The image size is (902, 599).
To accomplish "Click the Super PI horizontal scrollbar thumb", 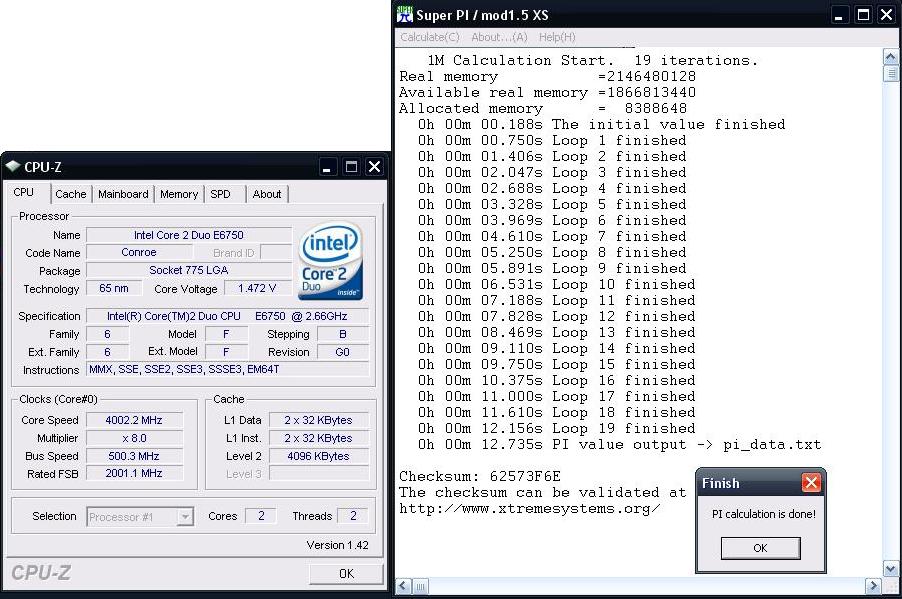I will click(x=421, y=586).
